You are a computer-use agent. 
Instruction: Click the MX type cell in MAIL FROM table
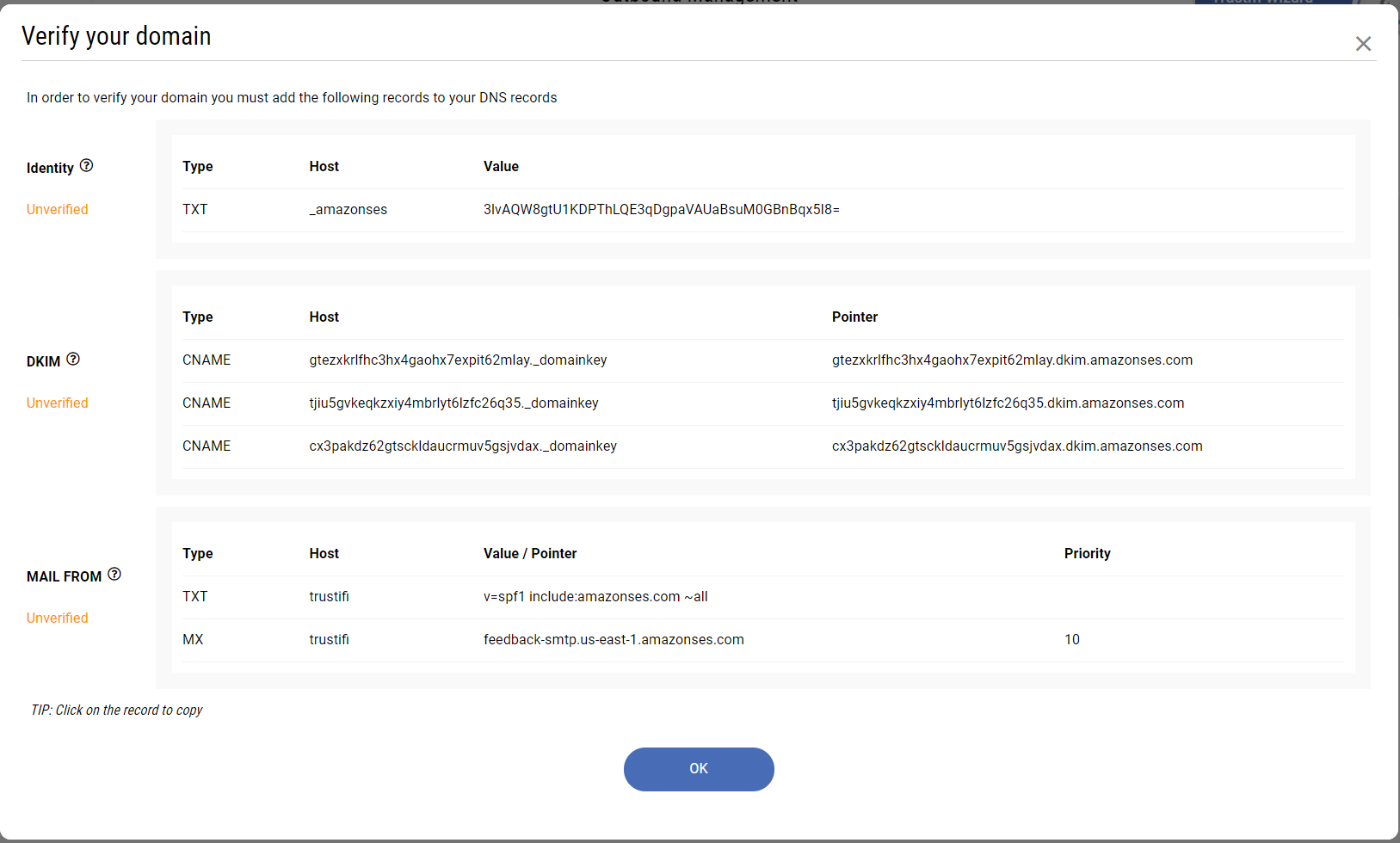point(193,639)
